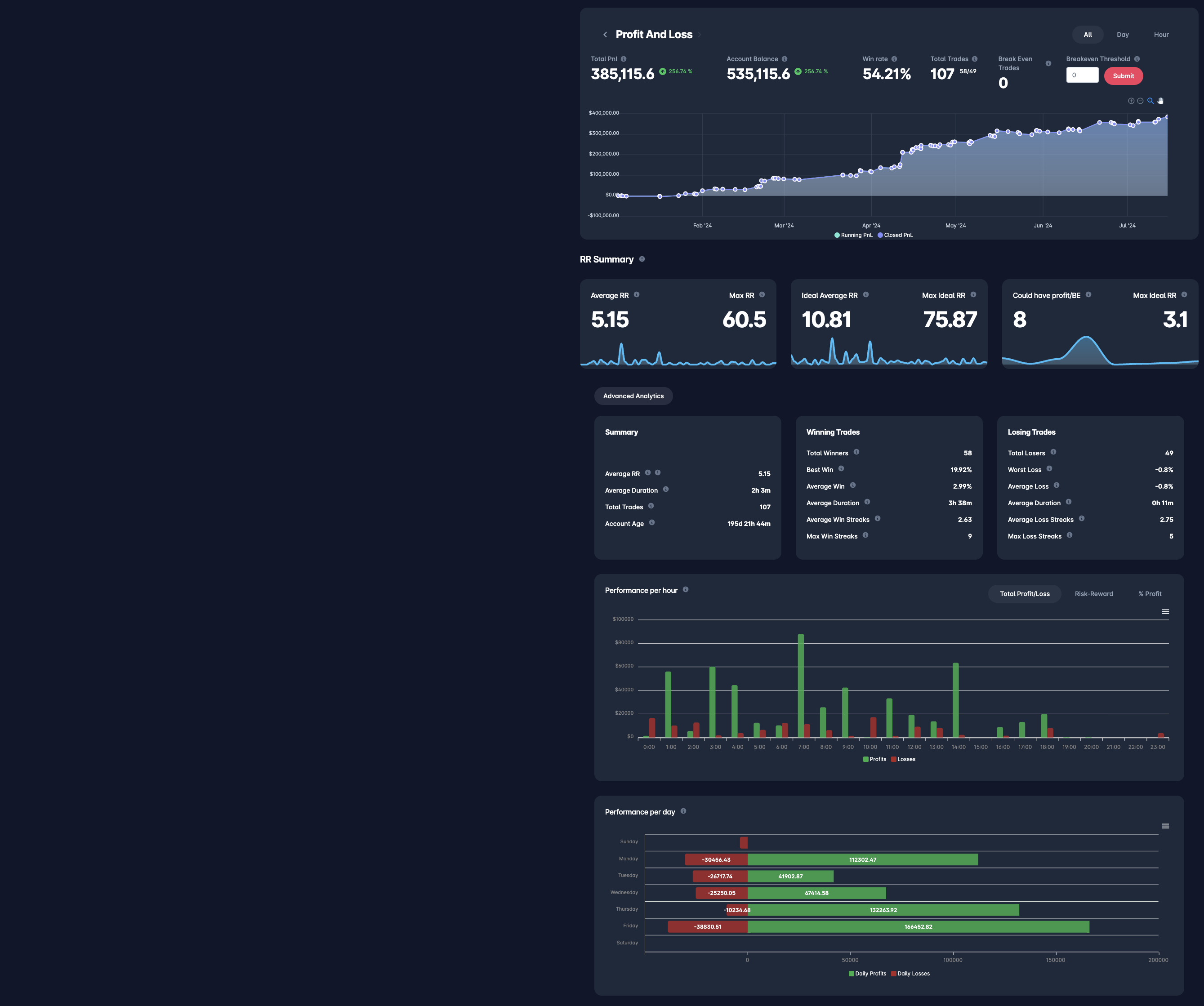Click the info icon next to Best Win
The width and height of the screenshot is (1204, 1006).
click(x=841, y=469)
